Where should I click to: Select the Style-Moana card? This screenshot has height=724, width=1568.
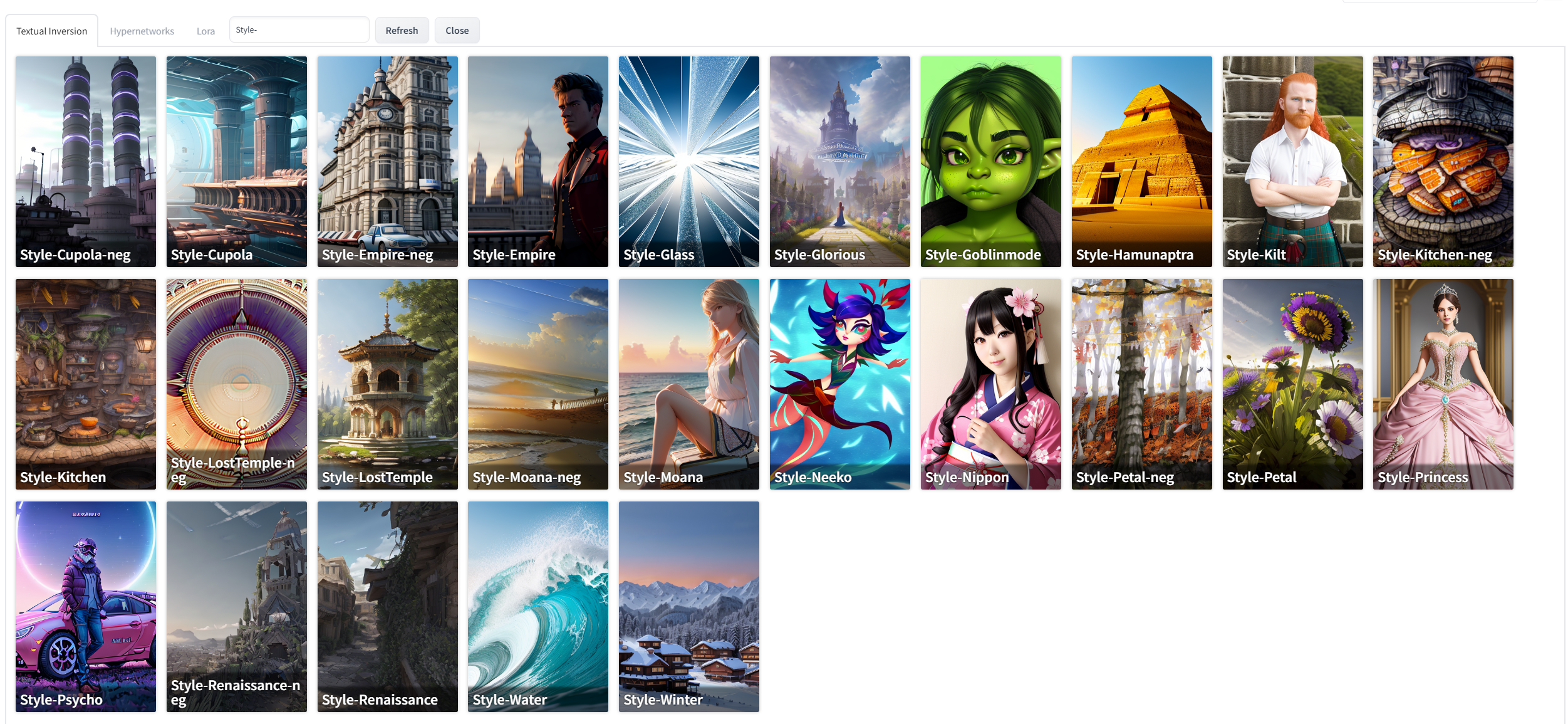click(x=689, y=384)
